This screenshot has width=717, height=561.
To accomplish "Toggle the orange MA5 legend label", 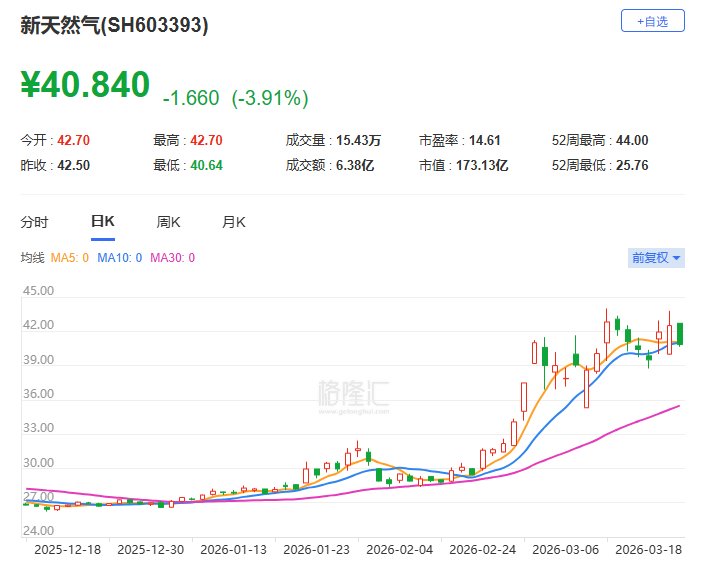I will click(x=69, y=258).
